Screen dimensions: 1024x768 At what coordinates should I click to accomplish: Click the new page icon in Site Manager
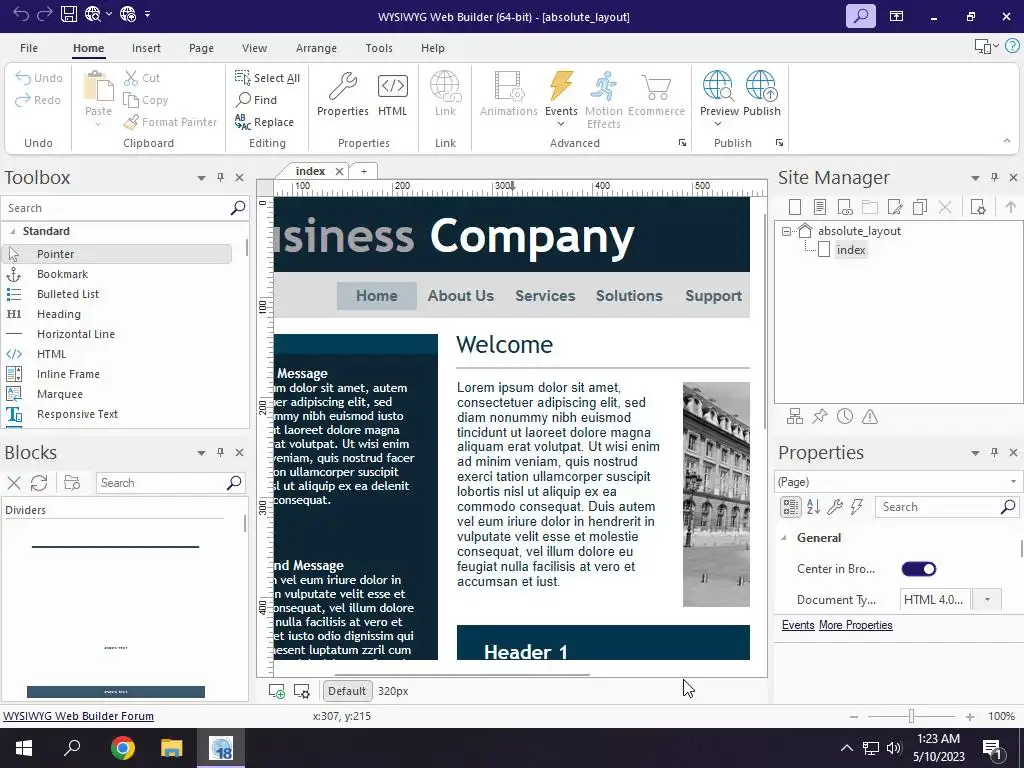795,208
